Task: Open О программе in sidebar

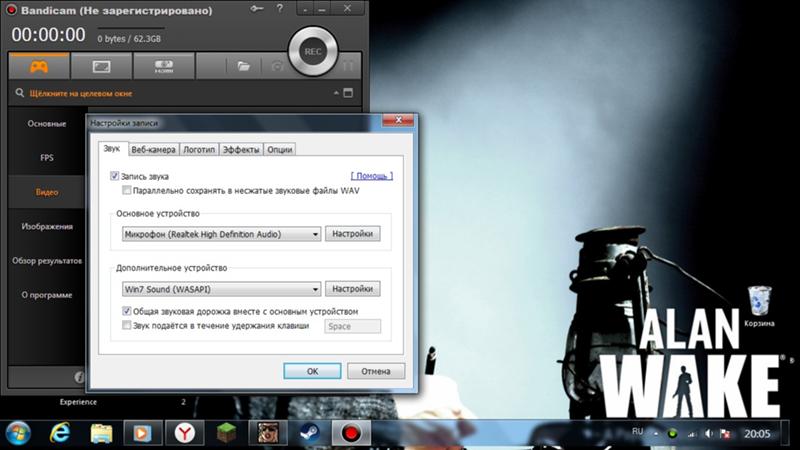Action: pos(46,295)
